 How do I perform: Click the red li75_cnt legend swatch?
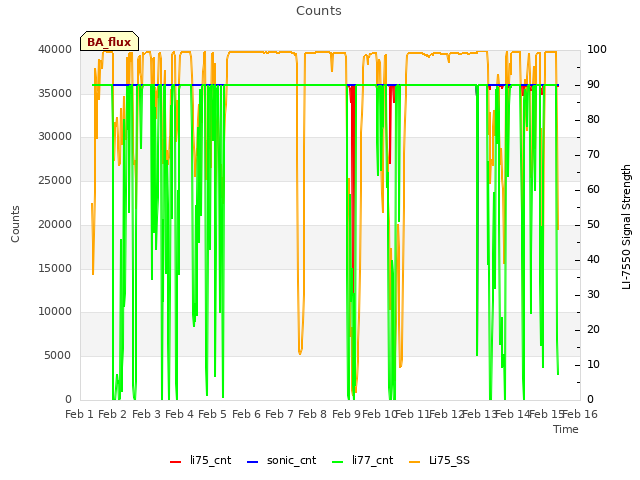click(x=176, y=462)
